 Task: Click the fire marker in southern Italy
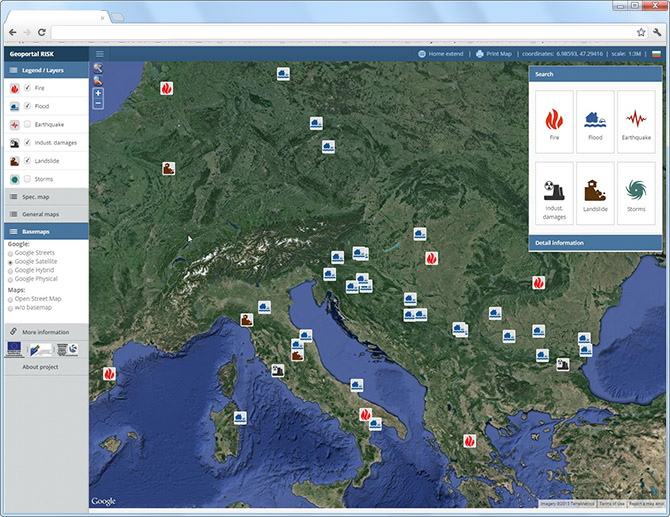(x=365, y=414)
